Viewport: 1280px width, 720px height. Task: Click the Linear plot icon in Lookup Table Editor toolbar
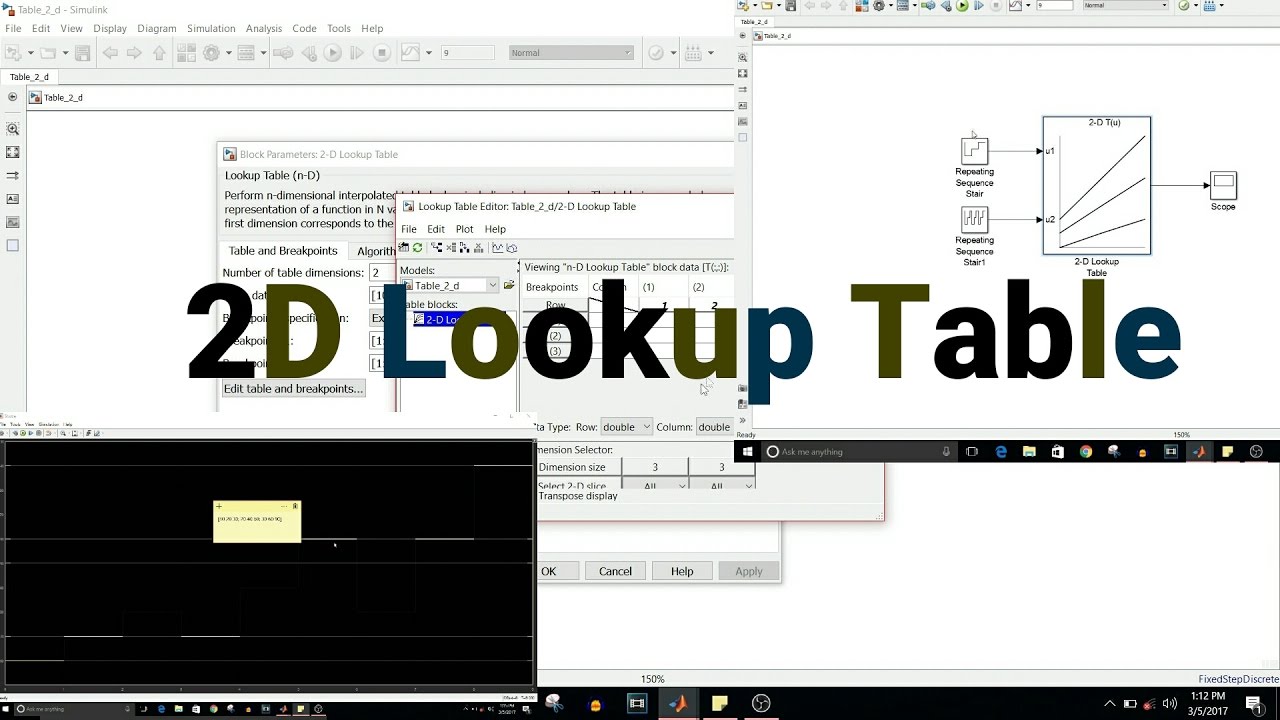[x=497, y=248]
